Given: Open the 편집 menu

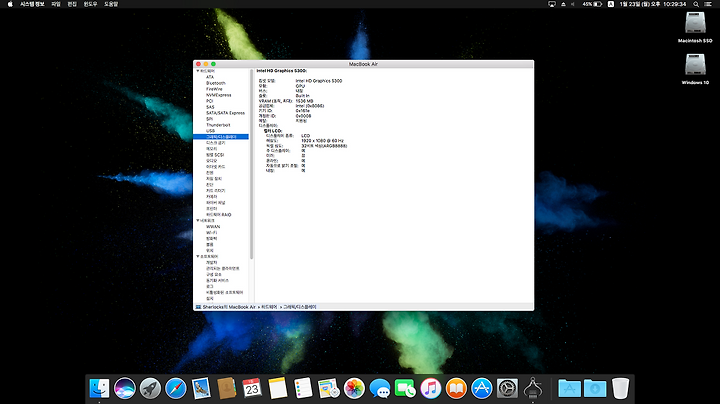Looking at the screenshot, I should [x=72, y=4].
